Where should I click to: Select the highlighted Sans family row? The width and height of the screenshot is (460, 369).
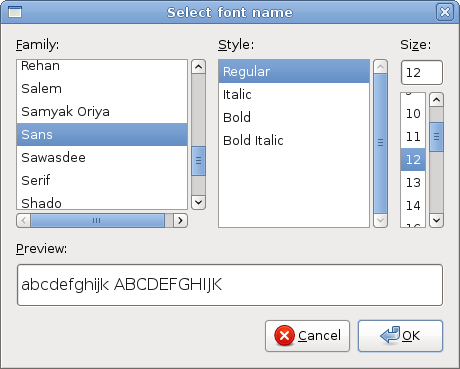point(102,135)
